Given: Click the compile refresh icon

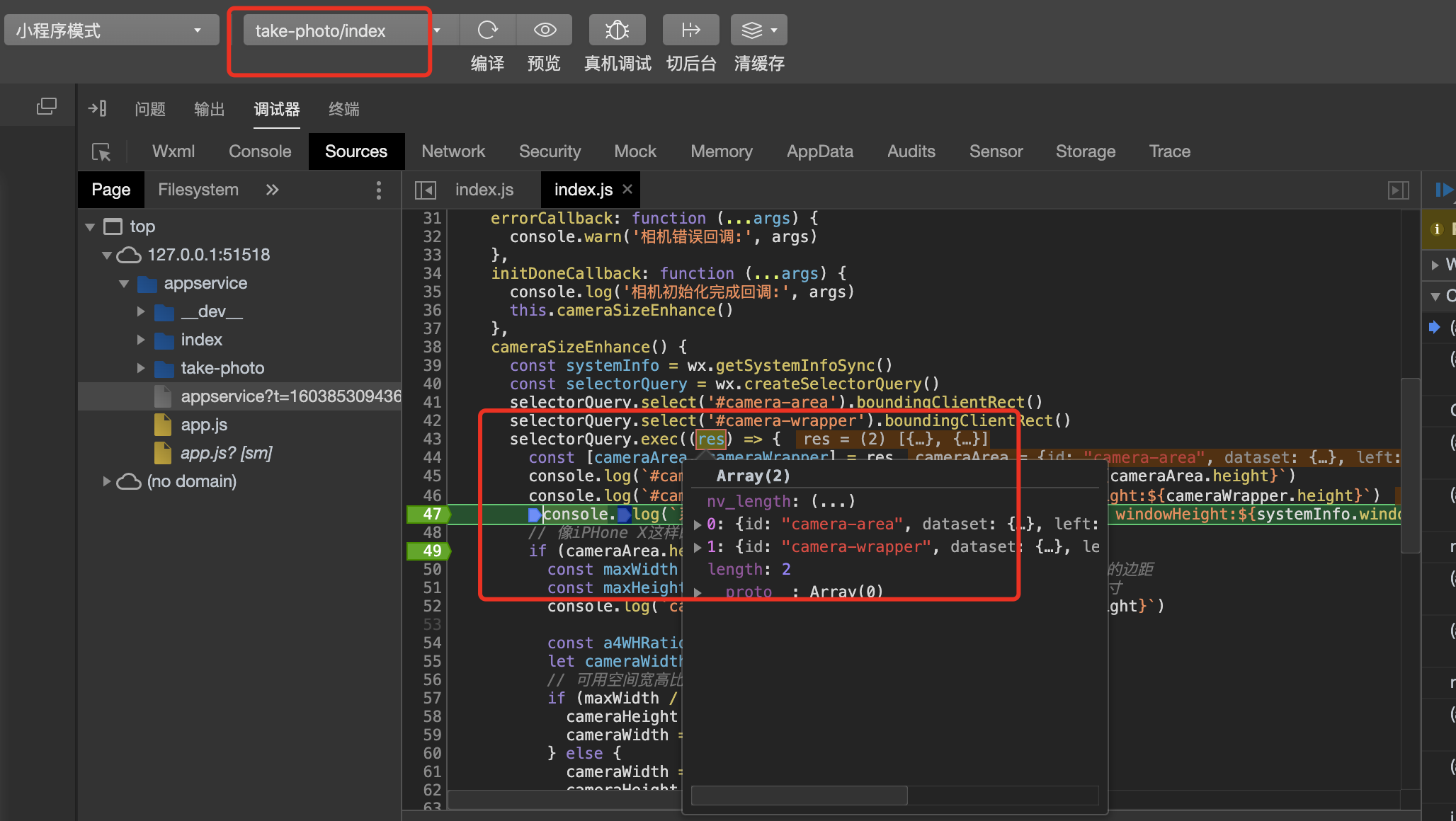Looking at the screenshot, I should pos(487,30).
